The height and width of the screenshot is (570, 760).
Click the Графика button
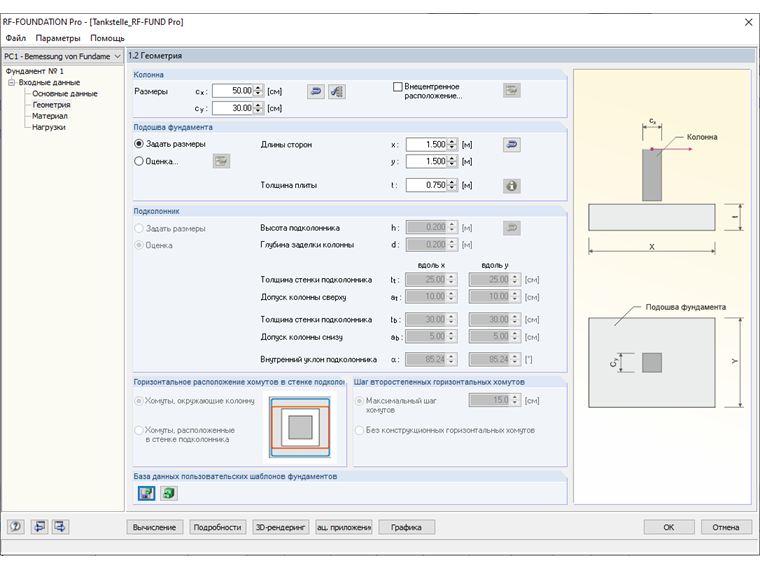coord(407,527)
